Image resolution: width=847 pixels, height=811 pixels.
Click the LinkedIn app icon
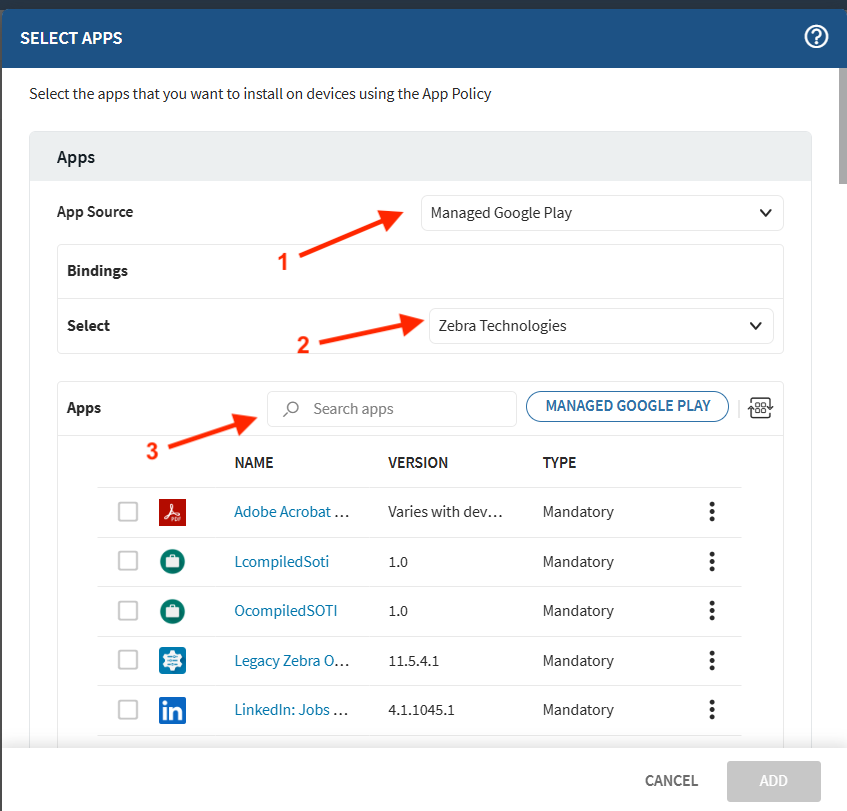coord(173,710)
